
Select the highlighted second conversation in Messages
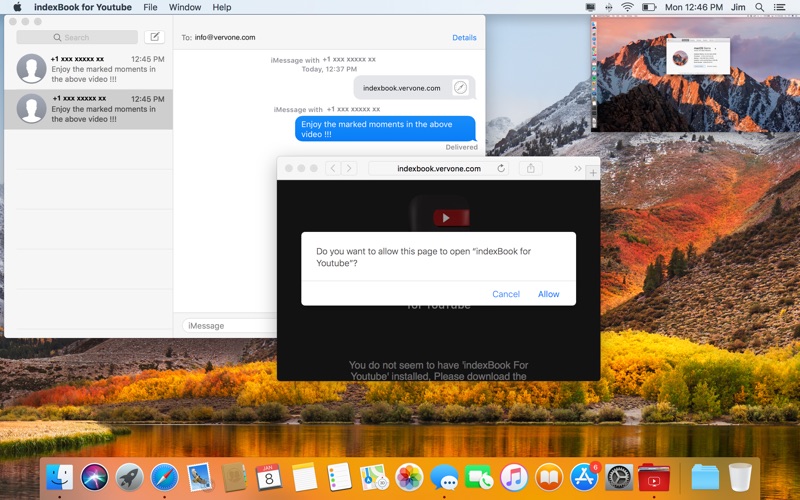click(x=88, y=109)
